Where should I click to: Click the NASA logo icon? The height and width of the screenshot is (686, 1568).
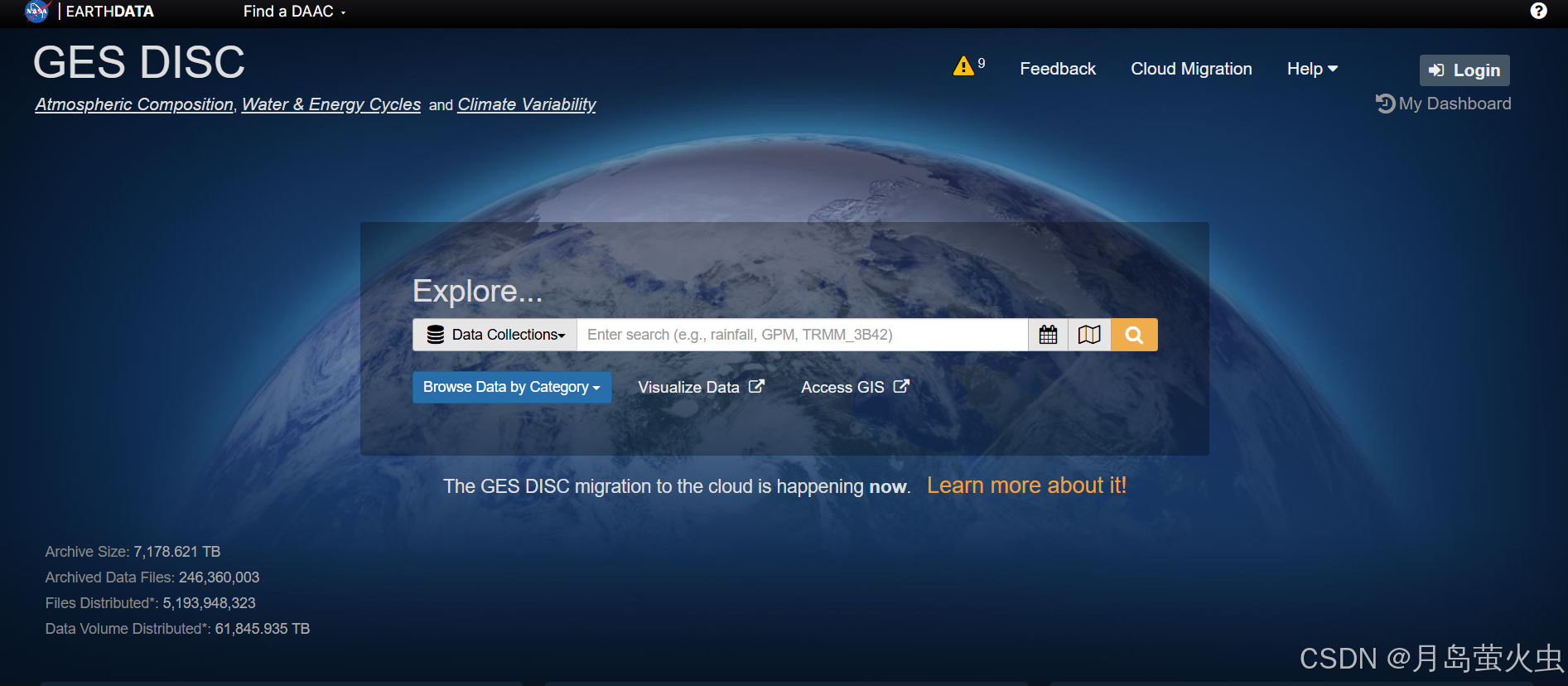click(x=37, y=12)
